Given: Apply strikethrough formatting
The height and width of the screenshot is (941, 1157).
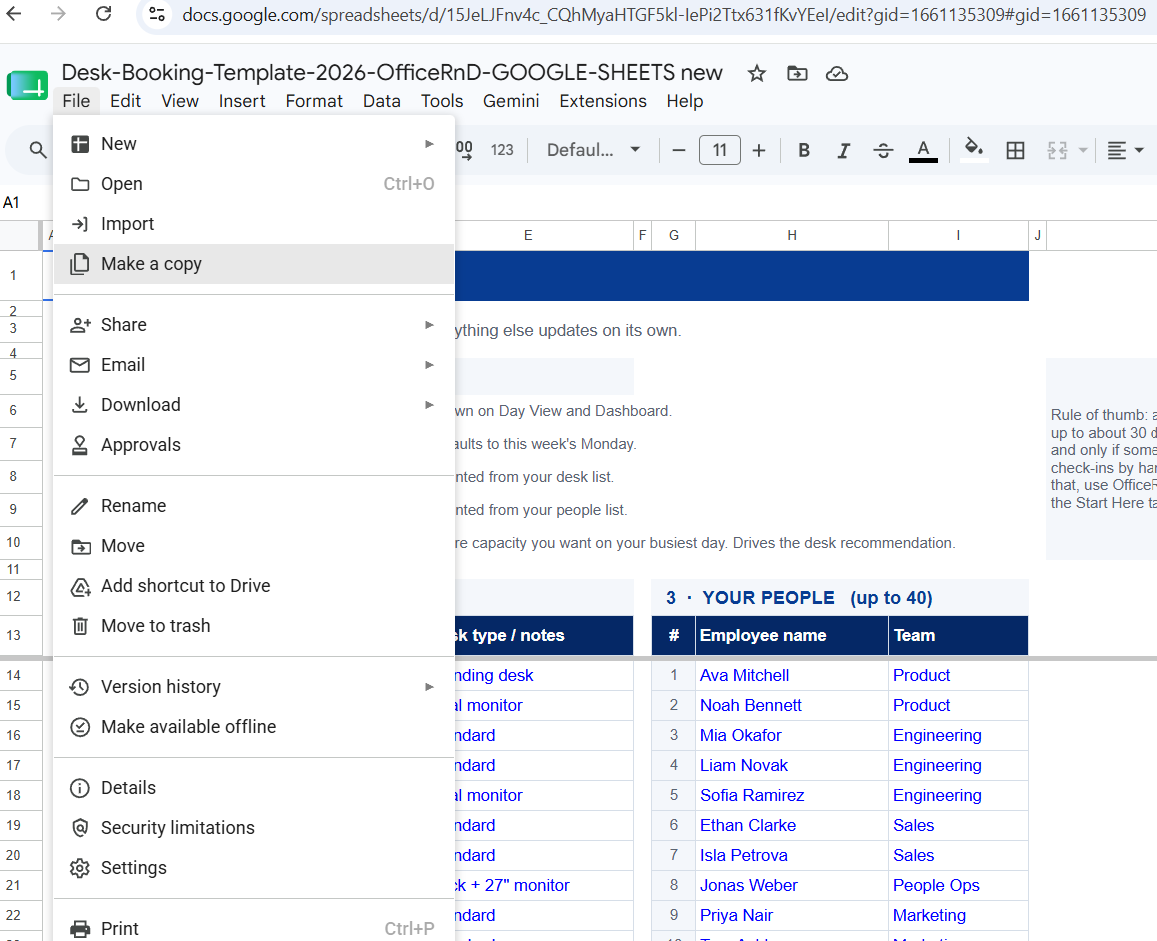Looking at the screenshot, I should (x=883, y=150).
